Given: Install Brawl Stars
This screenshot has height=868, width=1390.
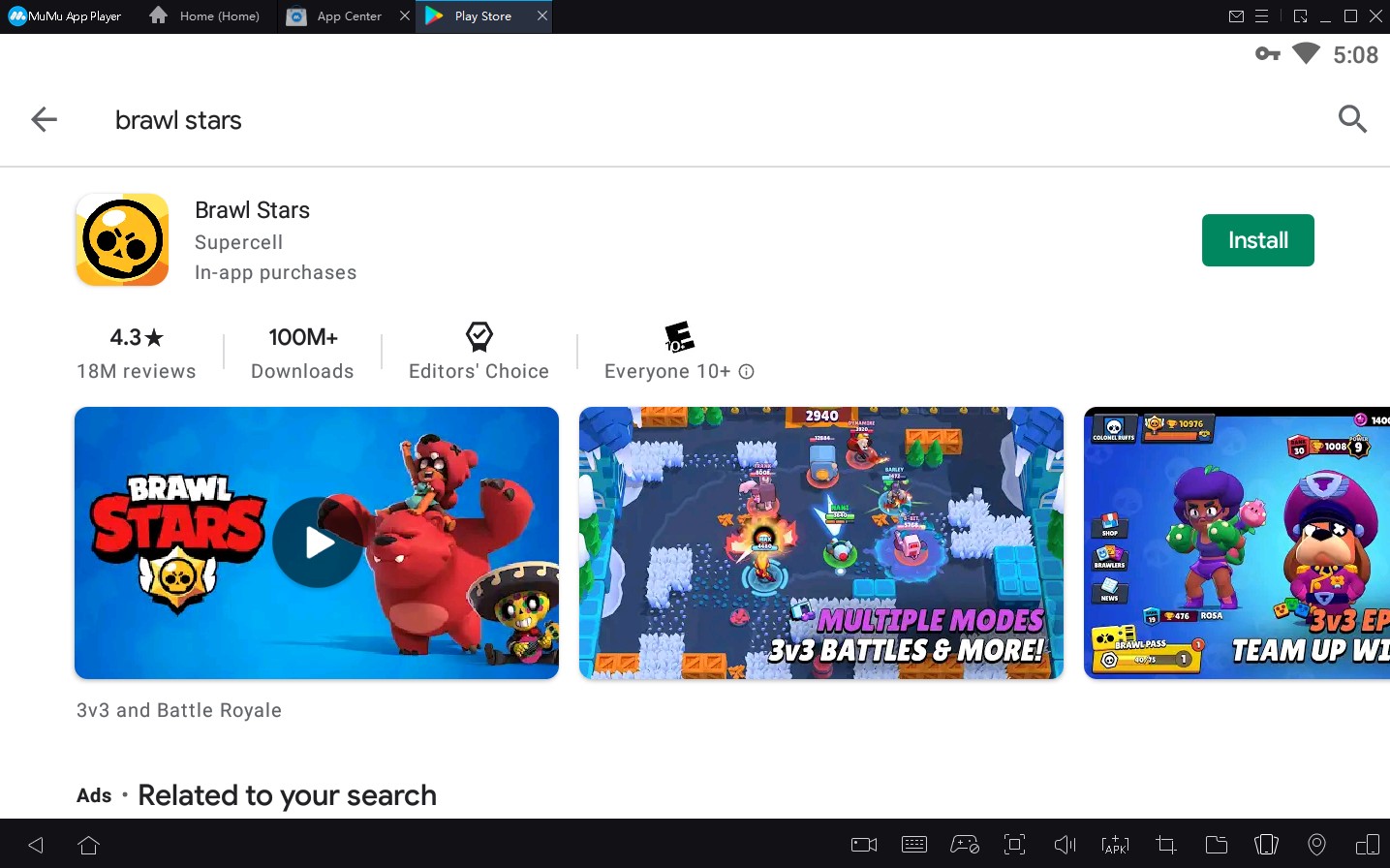Looking at the screenshot, I should (x=1257, y=240).
